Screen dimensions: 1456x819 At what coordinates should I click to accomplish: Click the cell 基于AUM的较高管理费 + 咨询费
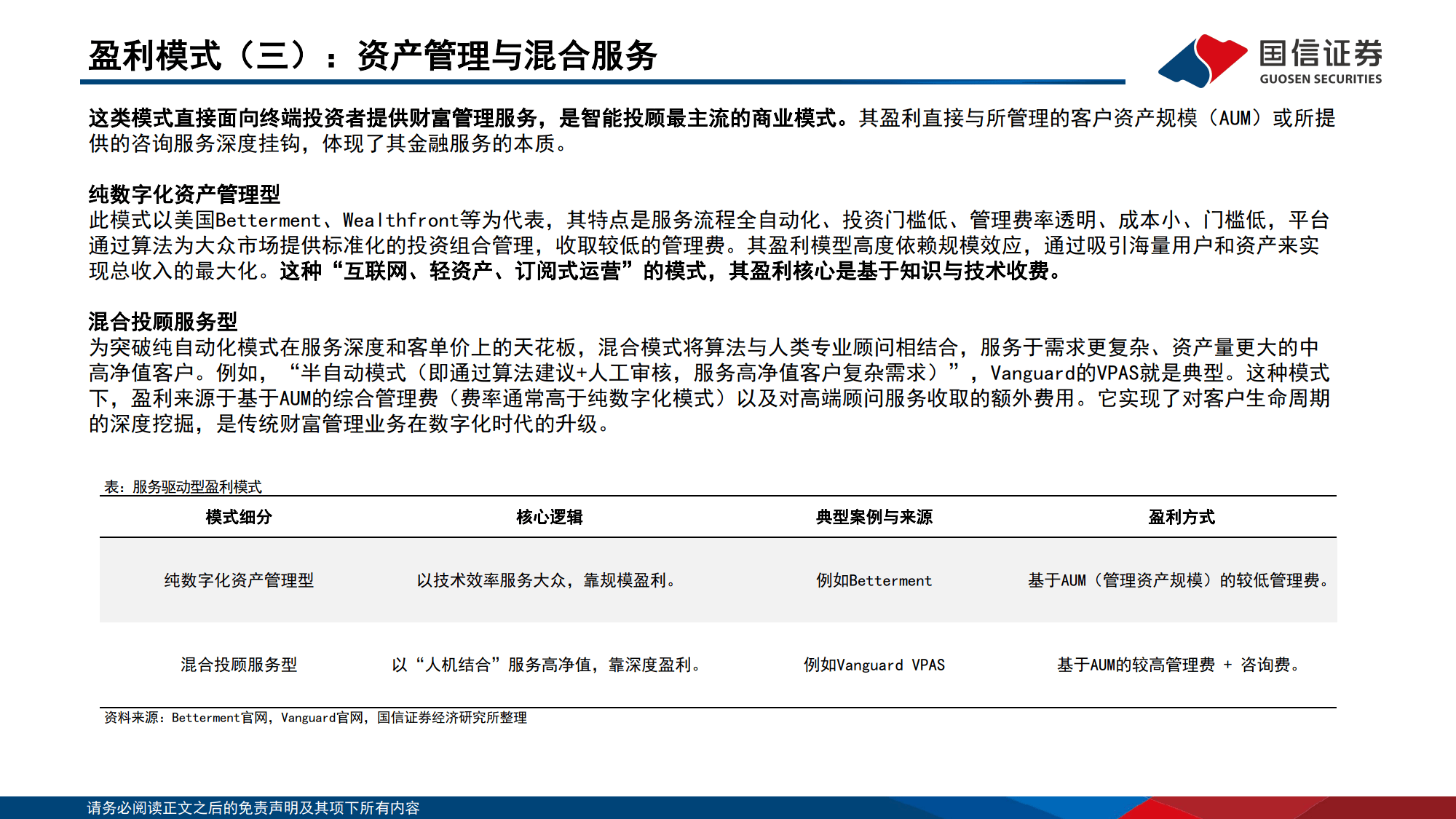[1177, 664]
